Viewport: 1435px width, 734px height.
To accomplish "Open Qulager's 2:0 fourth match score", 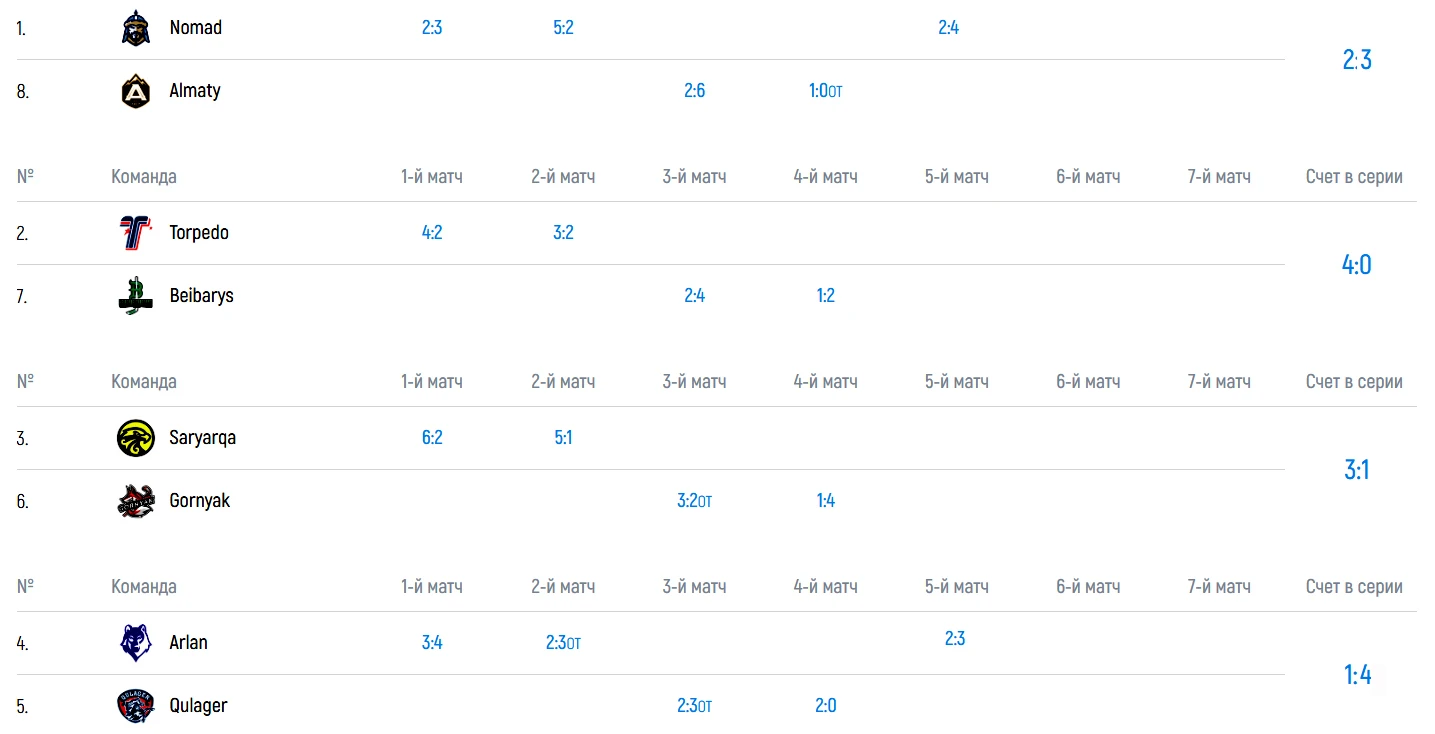I will pyautogui.click(x=825, y=706).
